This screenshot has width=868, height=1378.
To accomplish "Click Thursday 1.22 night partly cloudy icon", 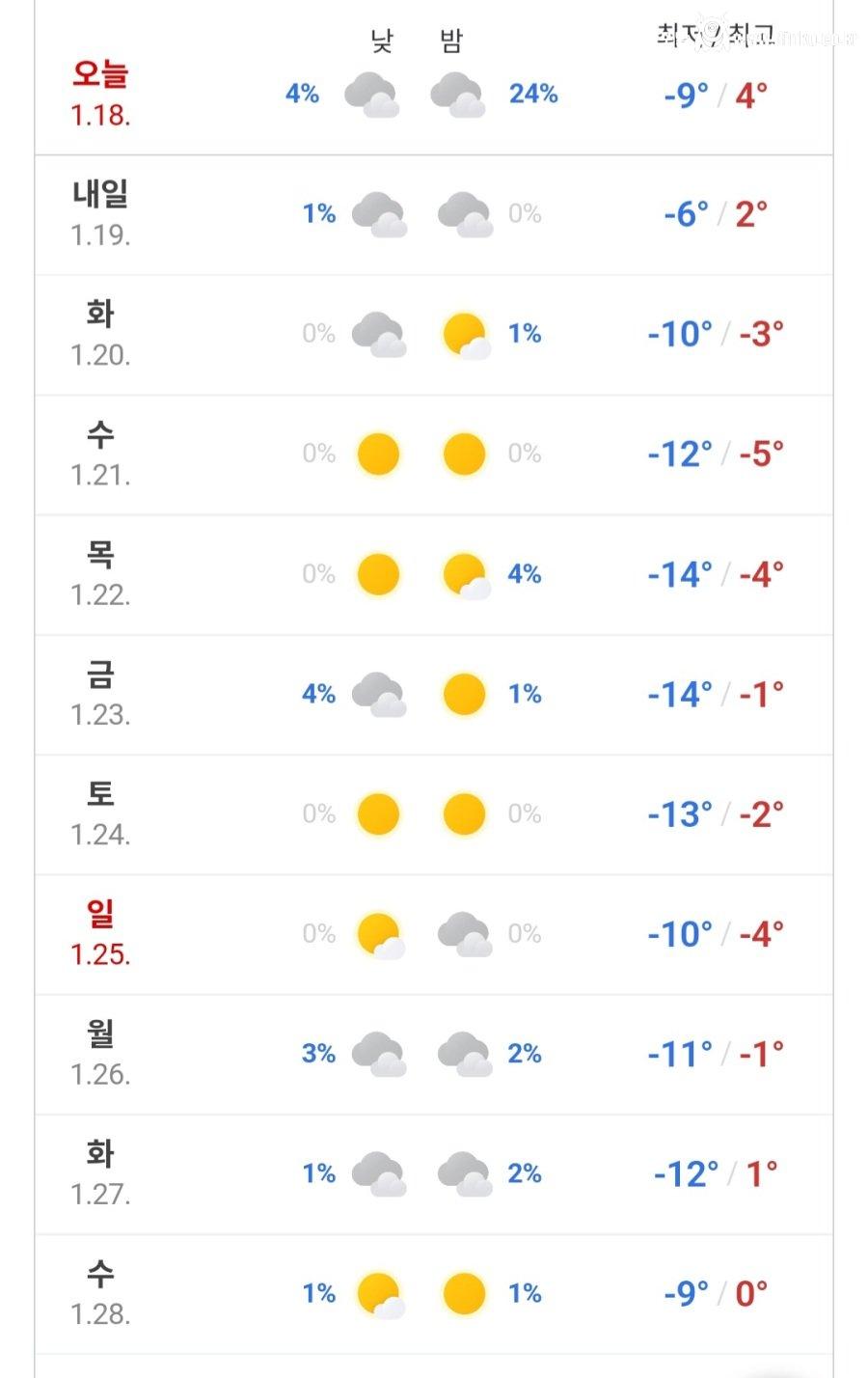I will [x=465, y=575].
